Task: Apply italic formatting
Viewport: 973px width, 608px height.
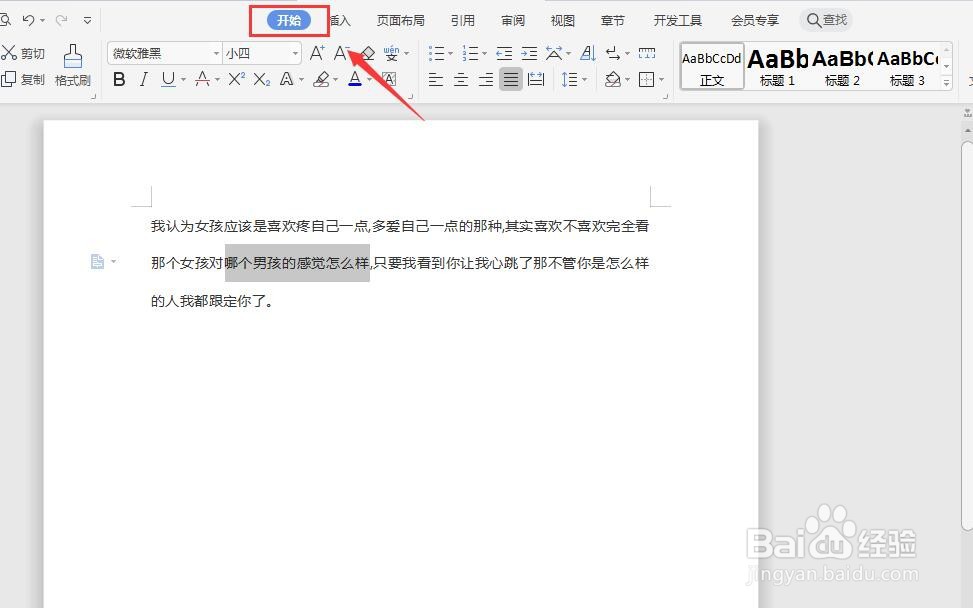Action: click(x=144, y=79)
